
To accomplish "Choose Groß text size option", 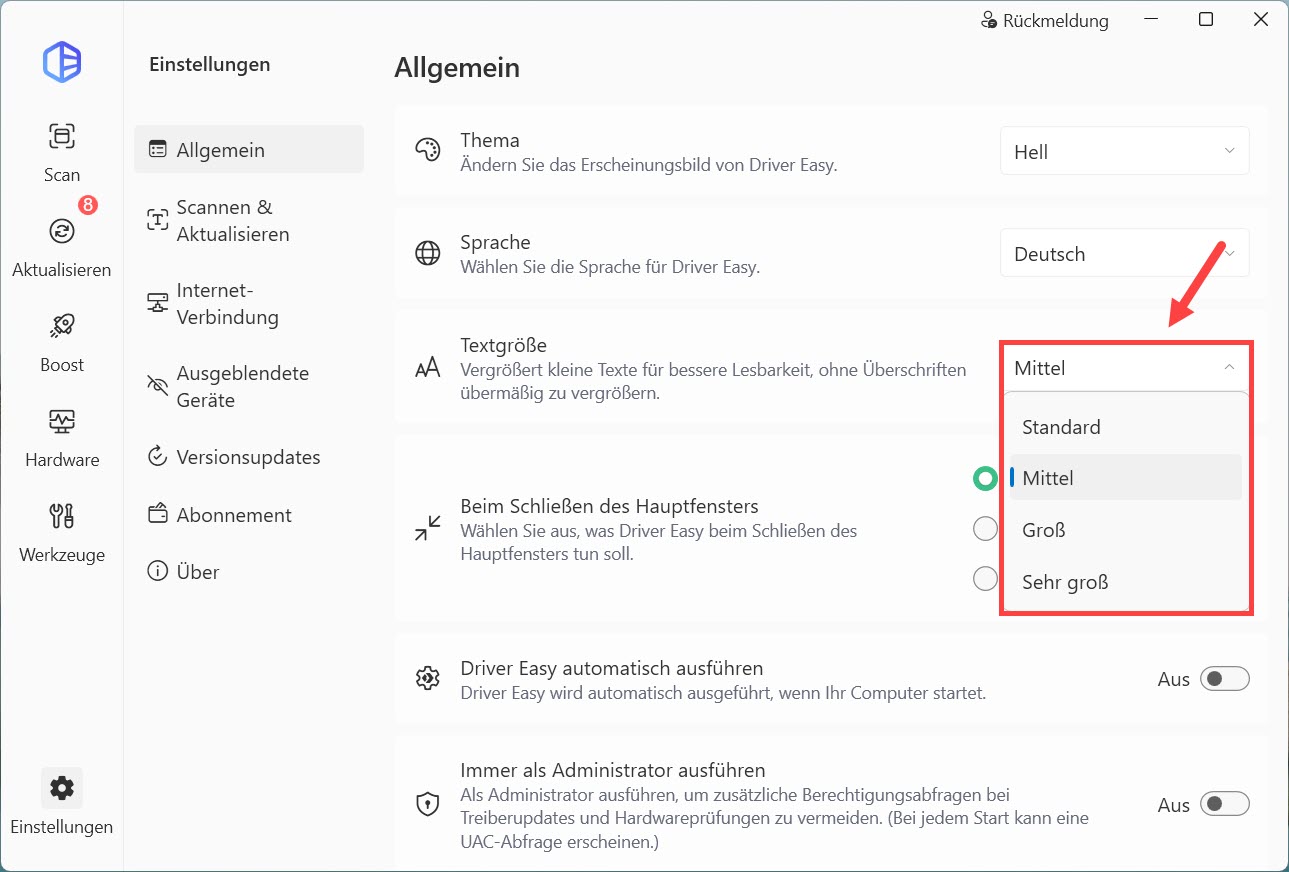I will tap(1126, 530).
